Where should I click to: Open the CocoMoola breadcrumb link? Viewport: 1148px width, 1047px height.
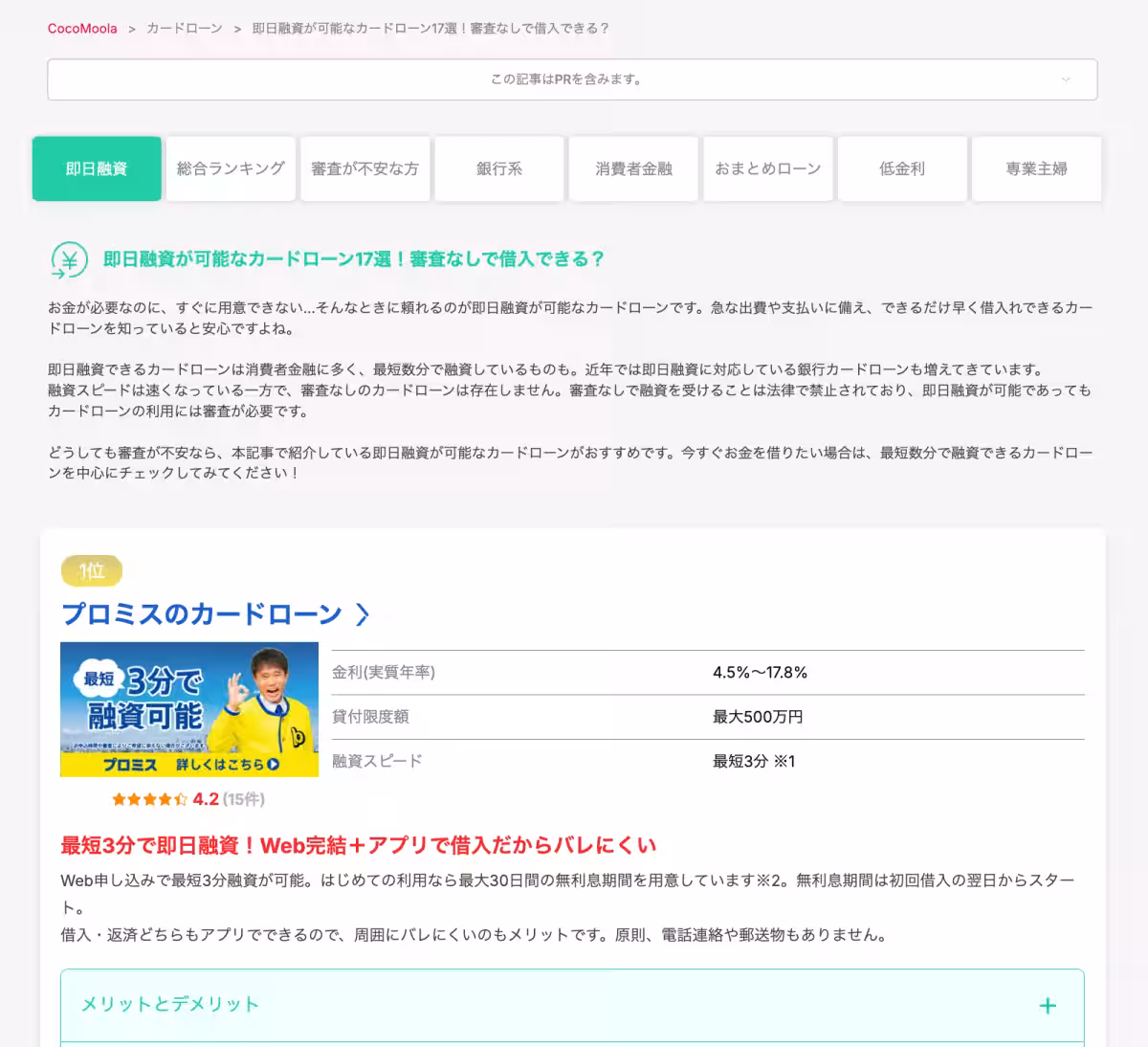pos(82,29)
